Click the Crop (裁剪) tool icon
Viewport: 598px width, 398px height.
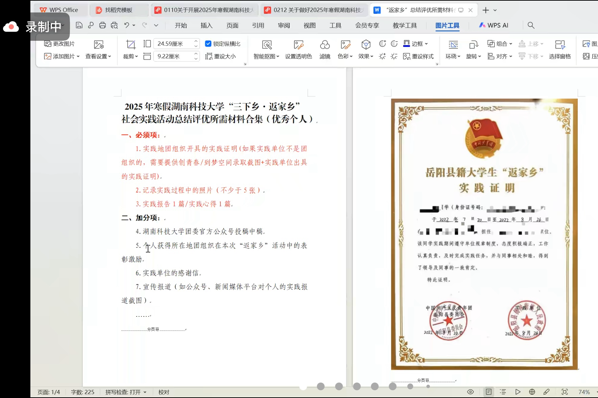tap(130, 45)
